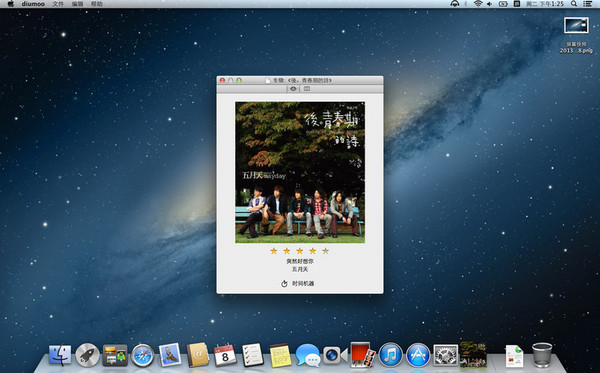Open Messages chat bubbles in the Dock
Screen dimensions: 600x373
(x=308, y=355)
